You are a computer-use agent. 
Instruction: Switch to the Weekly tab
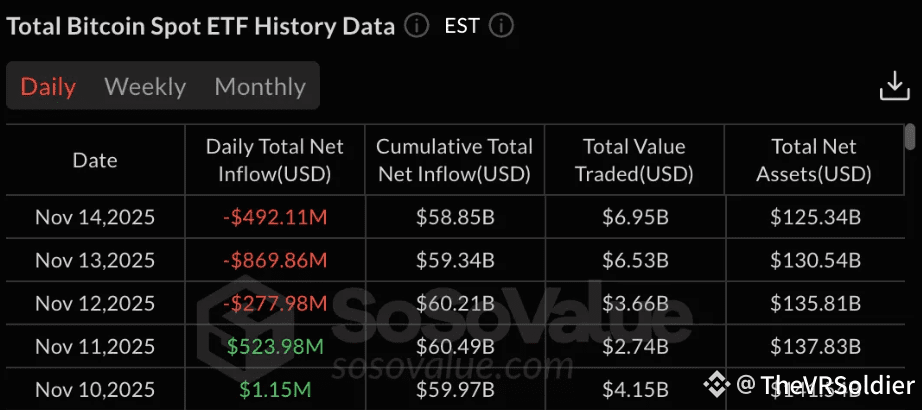point(145,87)
